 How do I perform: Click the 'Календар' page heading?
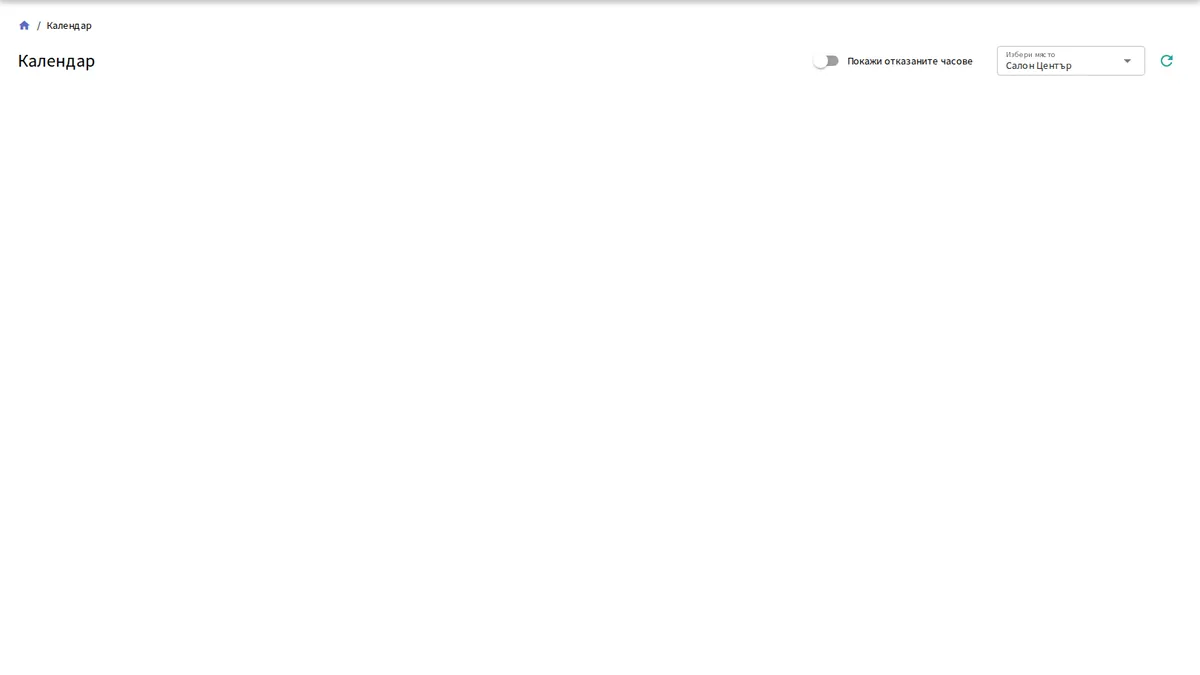(x=56, y=61)
